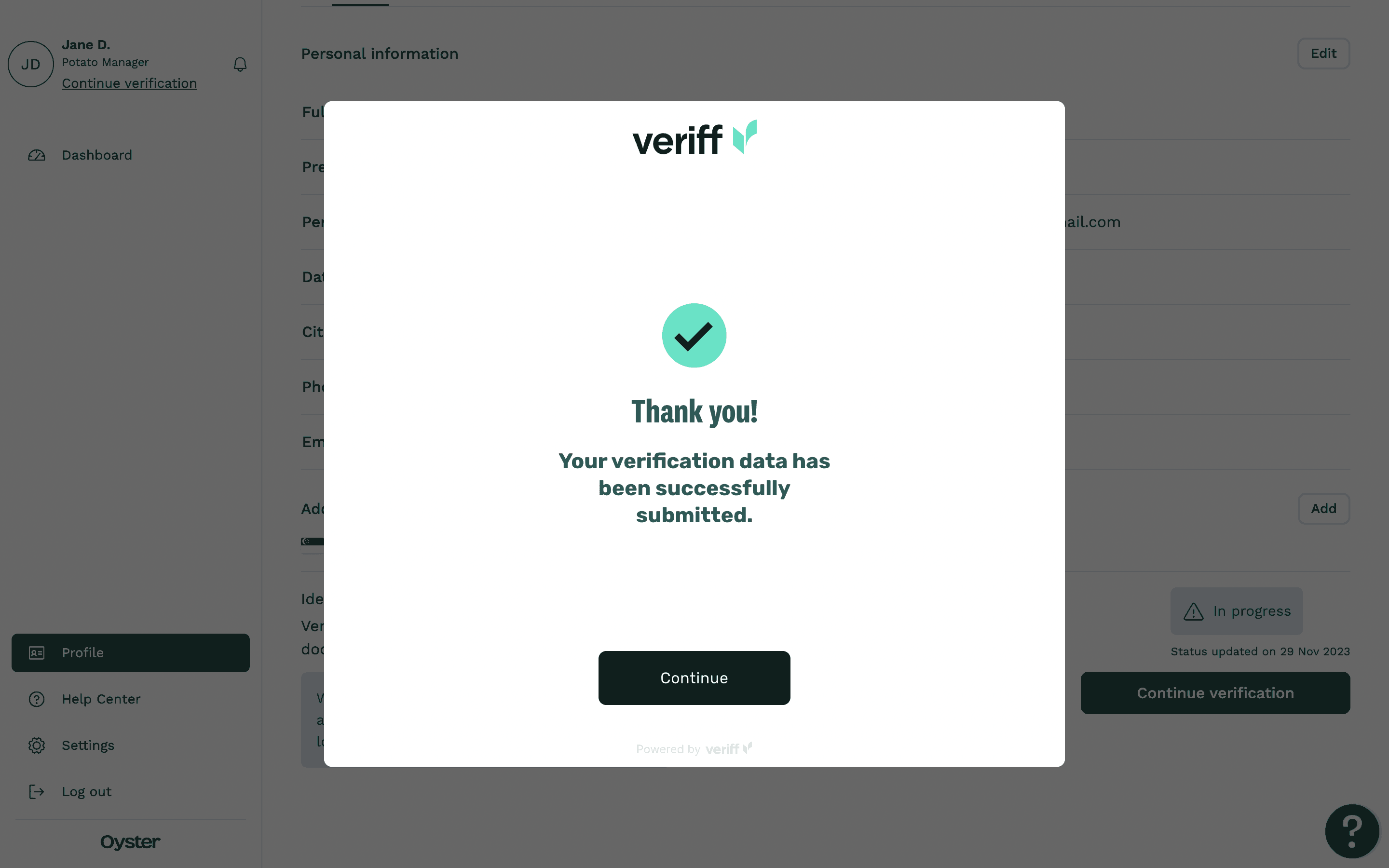
Task: Click the Settings gear icon
Action: click(37, 745)
